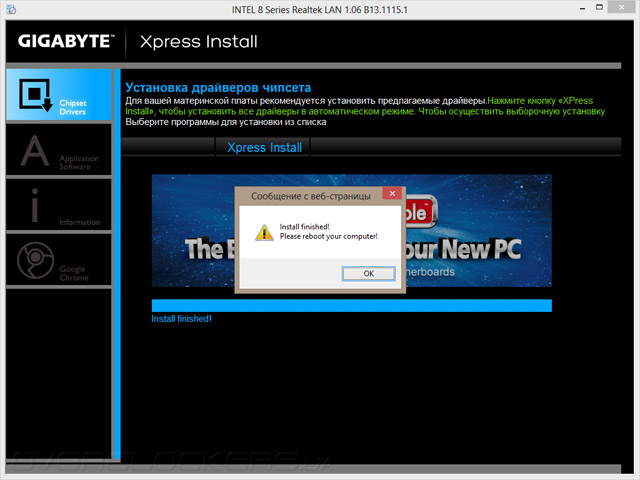Click the app icon in title bar
Image resolution: width=640 pixels, height=480 pixels.
point(11,9)
